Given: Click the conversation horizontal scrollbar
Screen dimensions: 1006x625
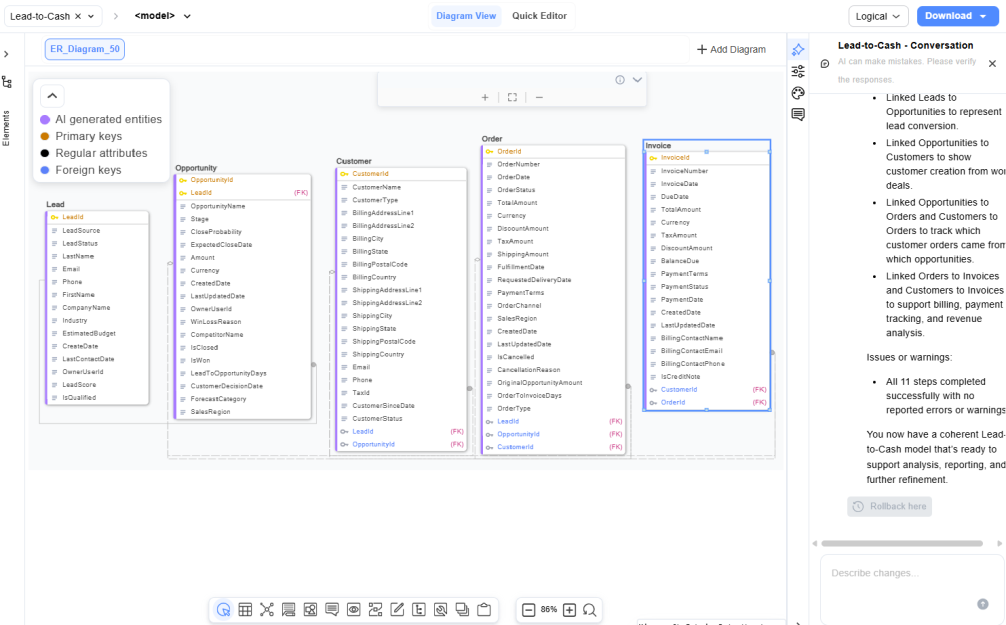Looking at the screenshot, I should point(902,544).
